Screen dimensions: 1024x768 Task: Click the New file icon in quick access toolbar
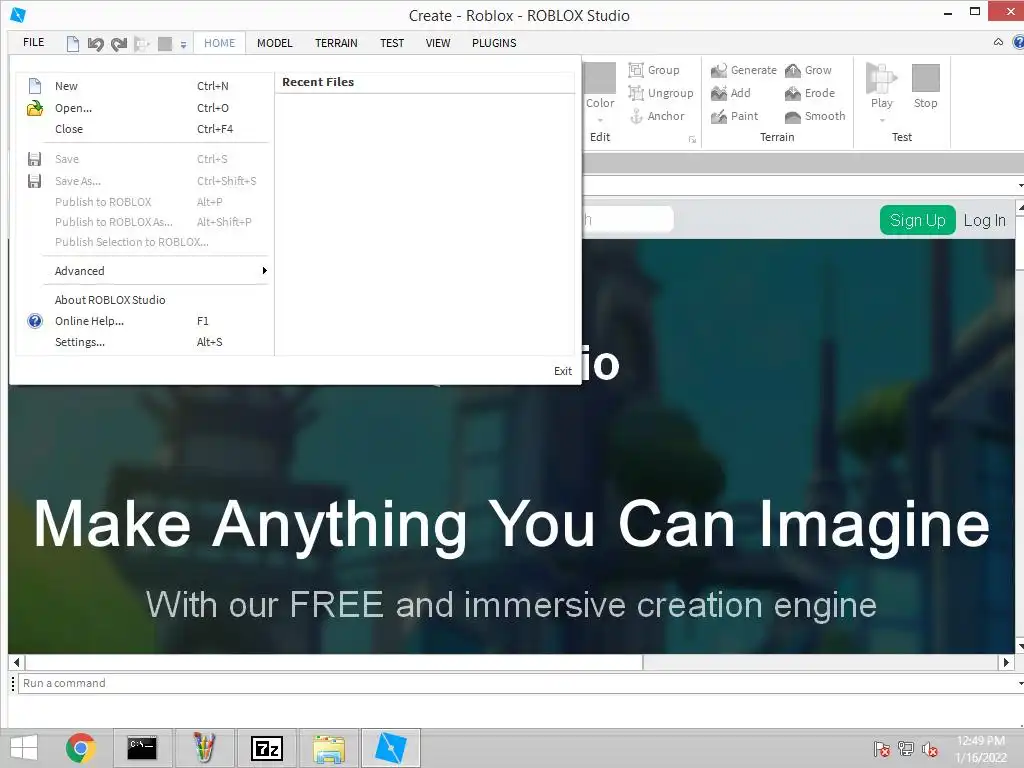73,44
